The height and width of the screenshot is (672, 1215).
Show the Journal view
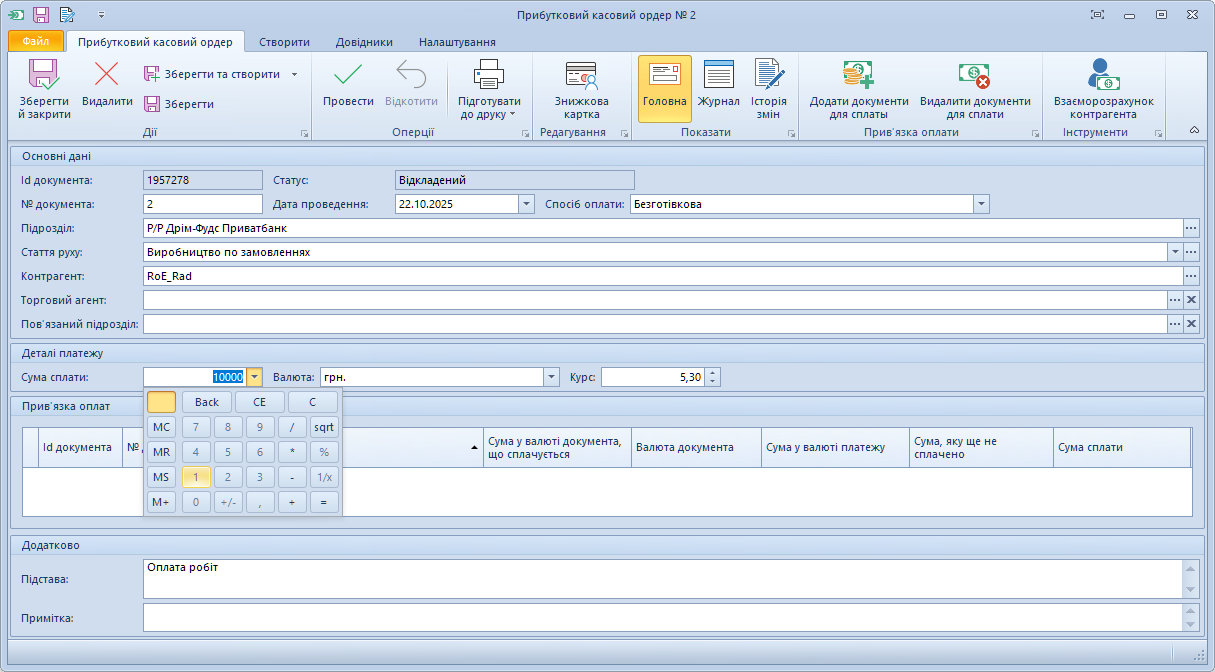[718, 76]
